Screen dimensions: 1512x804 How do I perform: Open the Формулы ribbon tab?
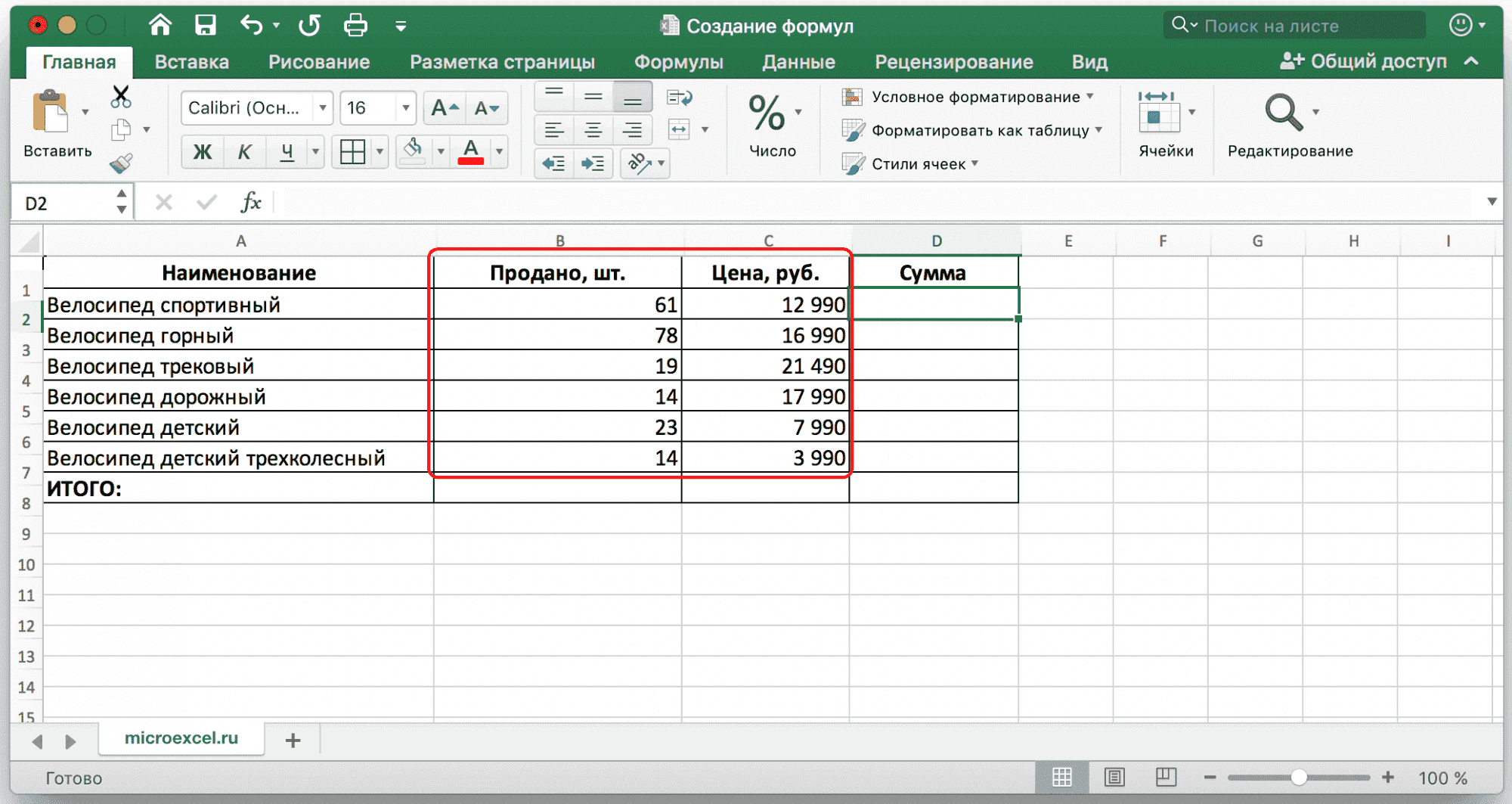tap(678, 62)
